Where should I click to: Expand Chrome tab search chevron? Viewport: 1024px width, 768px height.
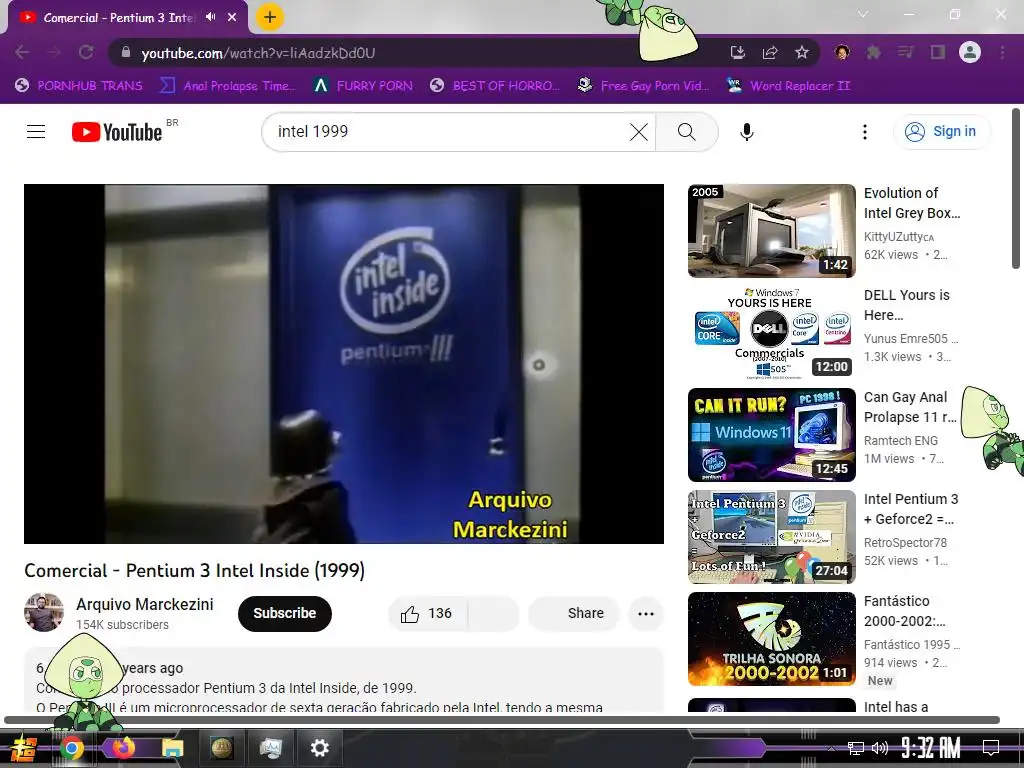pyautogui.click(x=863, y=14)
